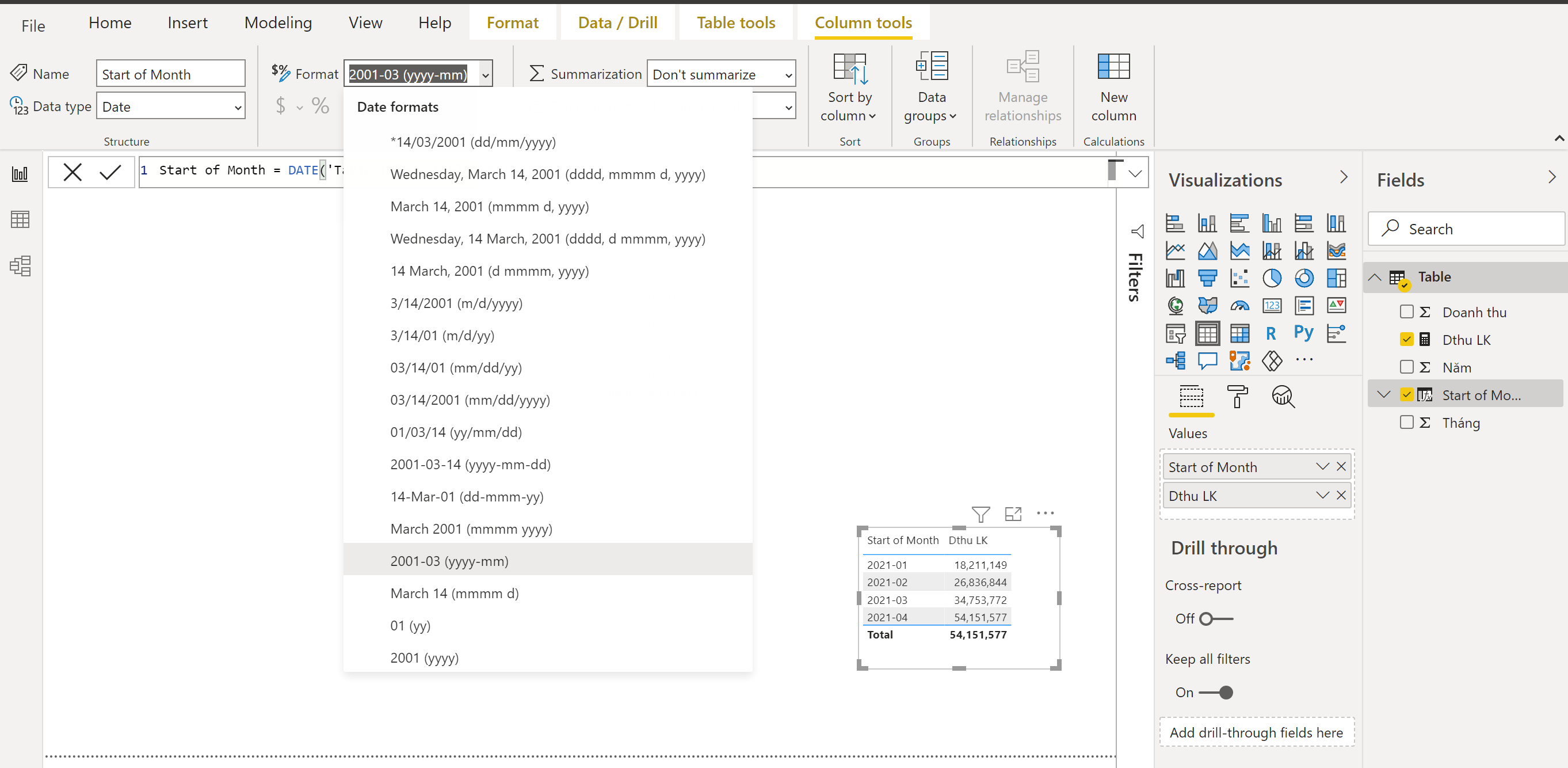The width and height of the screenshot is (1568, 768).
Task: Check the Tháng field
Action: pos(1406,422)
